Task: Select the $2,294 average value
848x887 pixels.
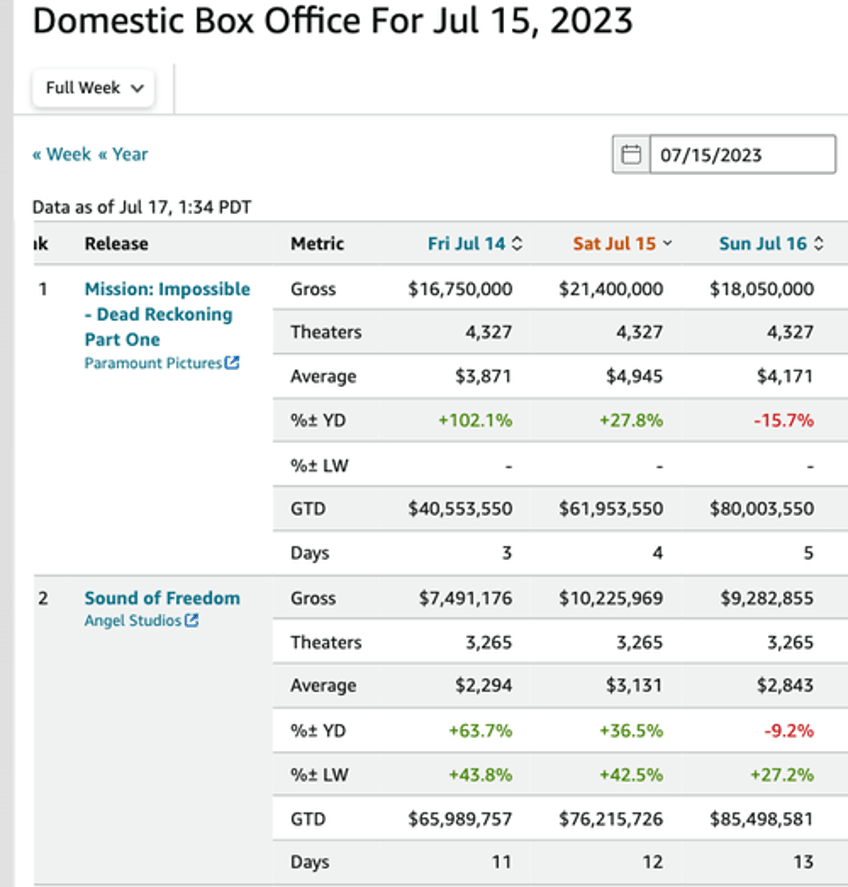Action: (483, 685)
